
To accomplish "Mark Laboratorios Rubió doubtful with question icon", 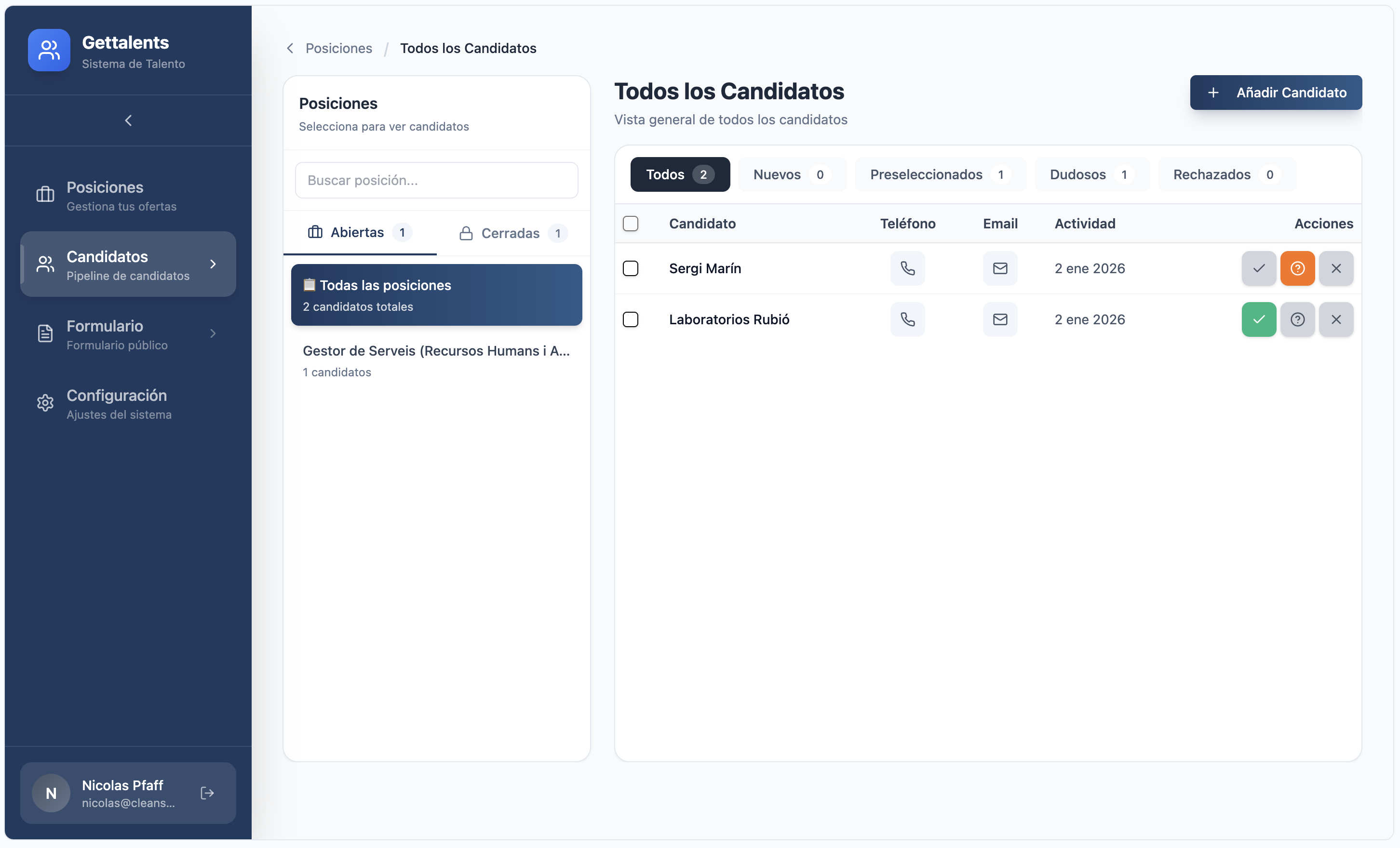I will 1297,319.
